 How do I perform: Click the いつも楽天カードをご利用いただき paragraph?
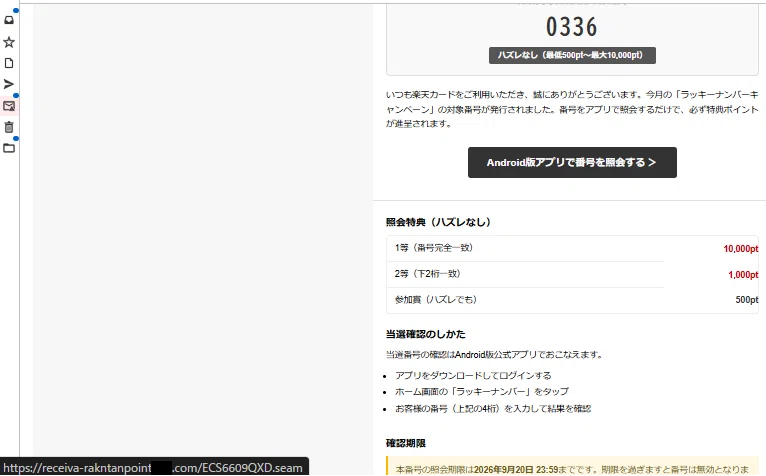pyautogui.click(x=572, y=109)
